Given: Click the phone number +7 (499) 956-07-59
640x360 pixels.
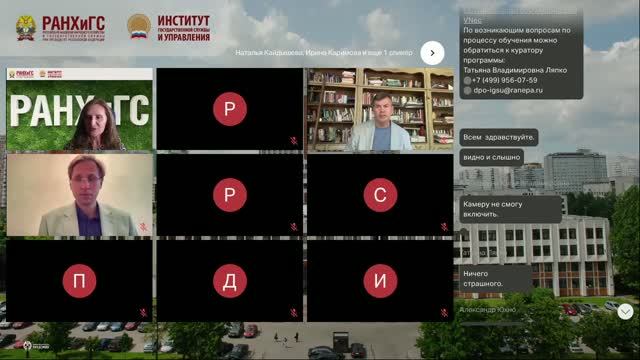Looking at the screenshot, I should tap(504, 80).
